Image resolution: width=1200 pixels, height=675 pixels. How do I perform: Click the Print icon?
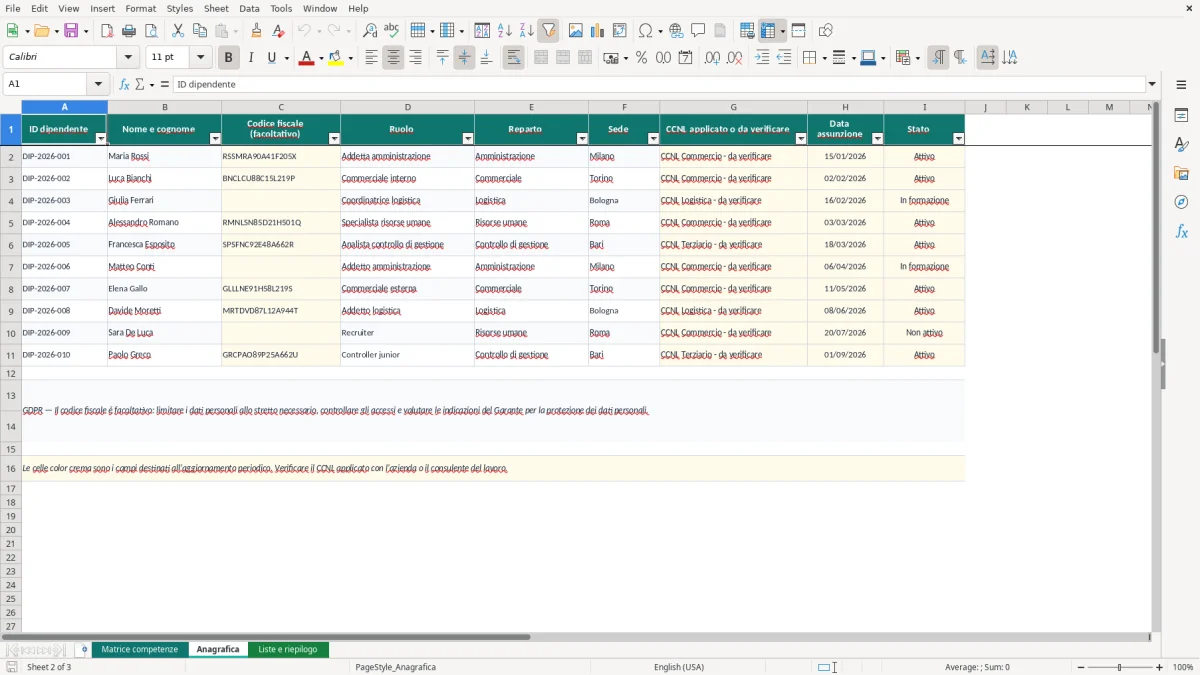(x=129, y=31)
